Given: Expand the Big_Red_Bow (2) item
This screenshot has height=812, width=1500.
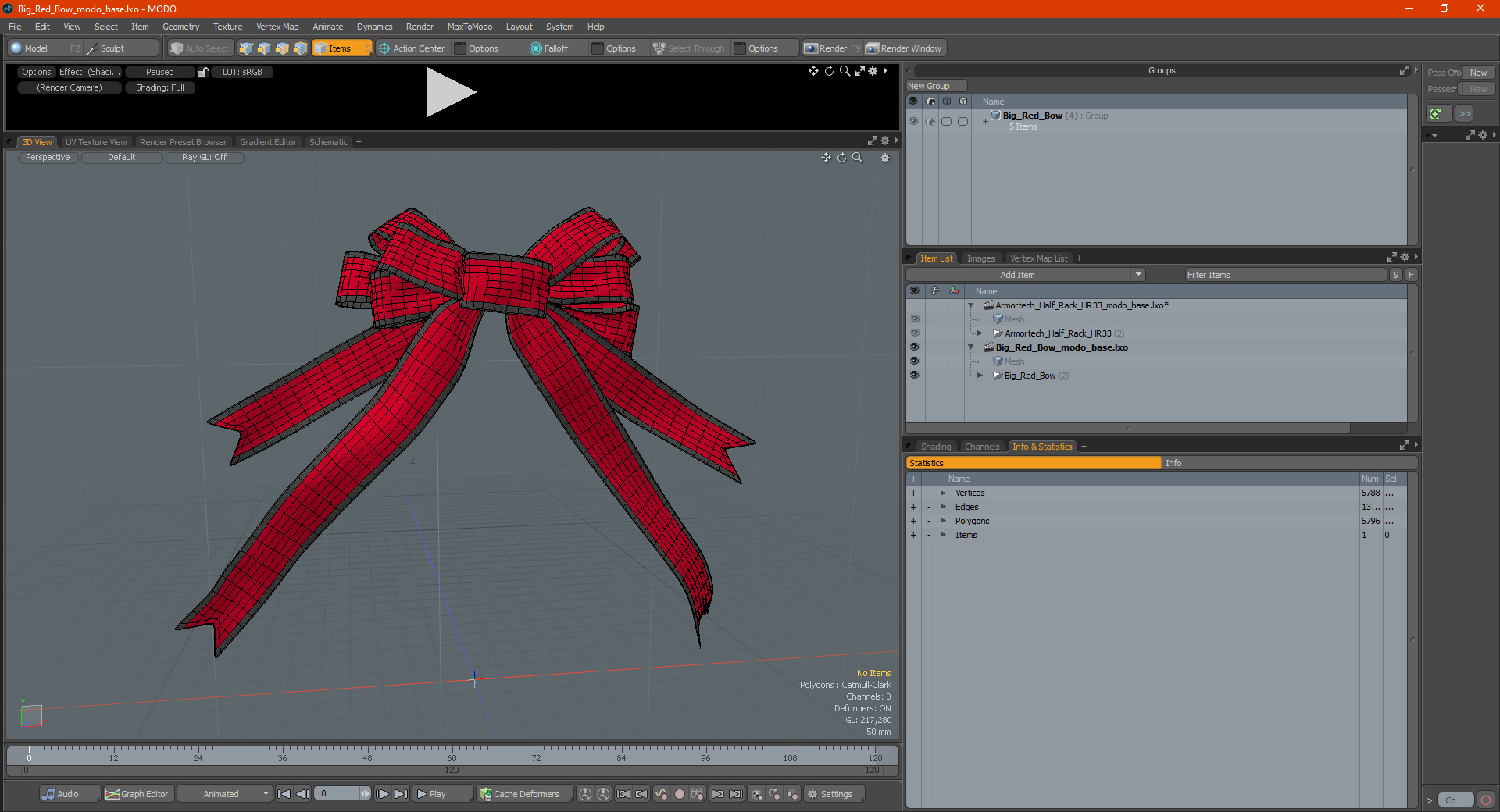Looking at the screenshot, I should [980, 376].
